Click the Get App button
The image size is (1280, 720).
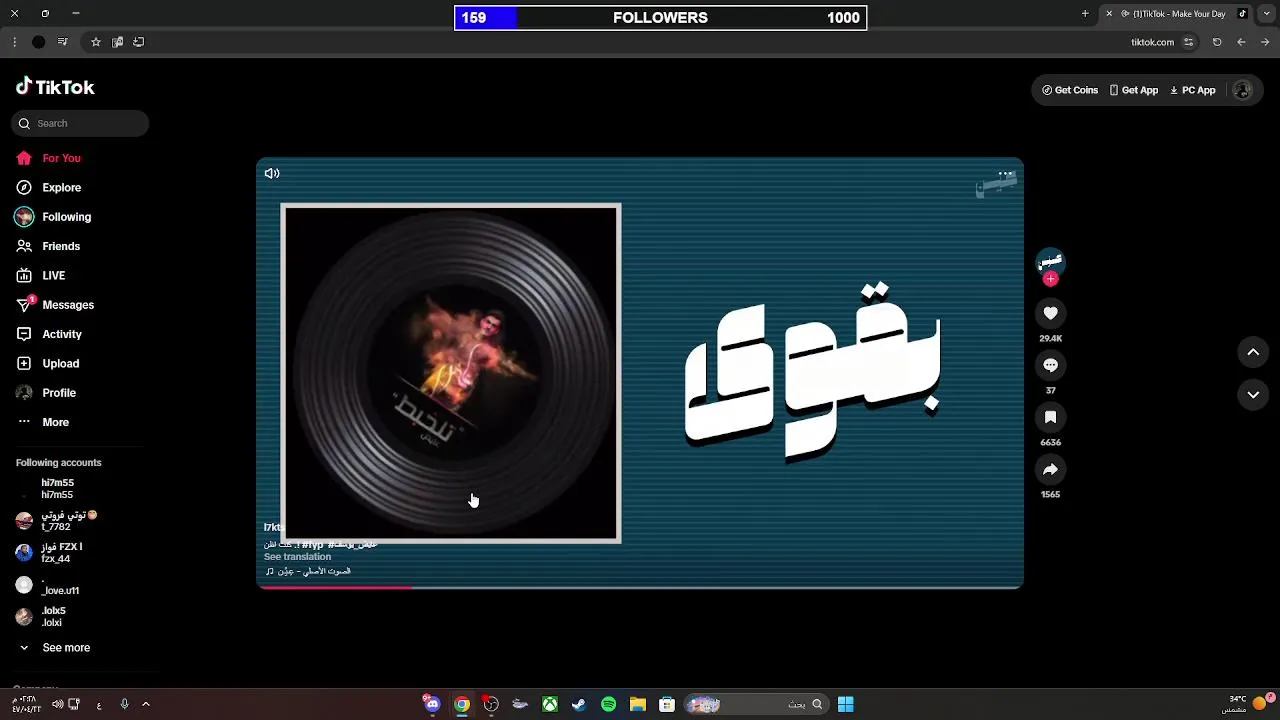1133,90
